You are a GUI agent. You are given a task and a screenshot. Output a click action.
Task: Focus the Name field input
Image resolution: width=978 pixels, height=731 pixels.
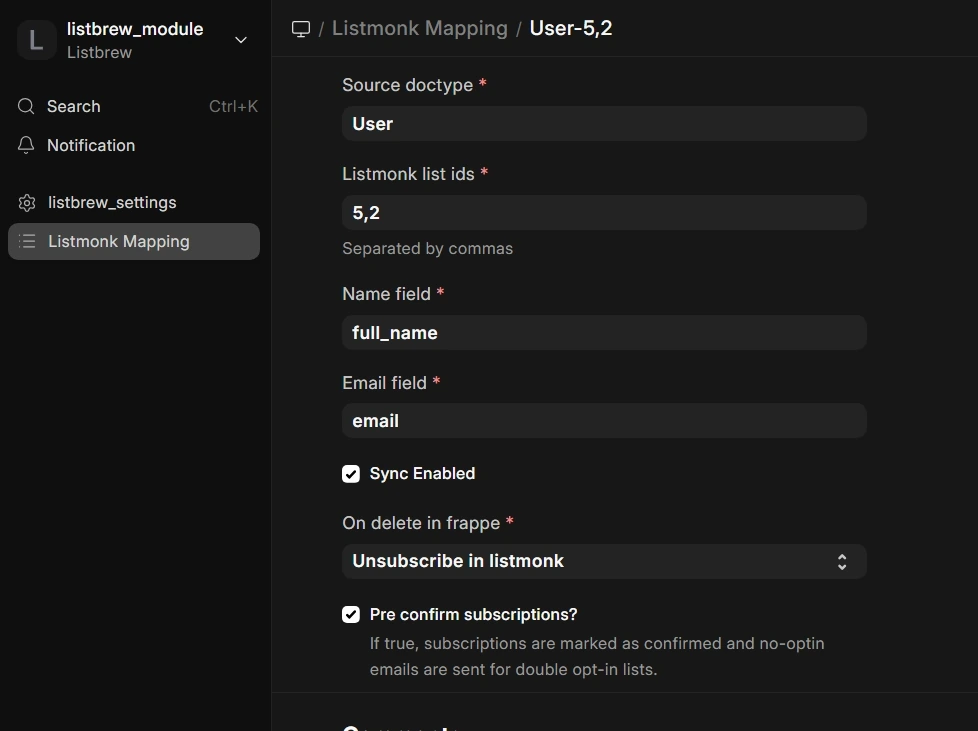[604, 332]
